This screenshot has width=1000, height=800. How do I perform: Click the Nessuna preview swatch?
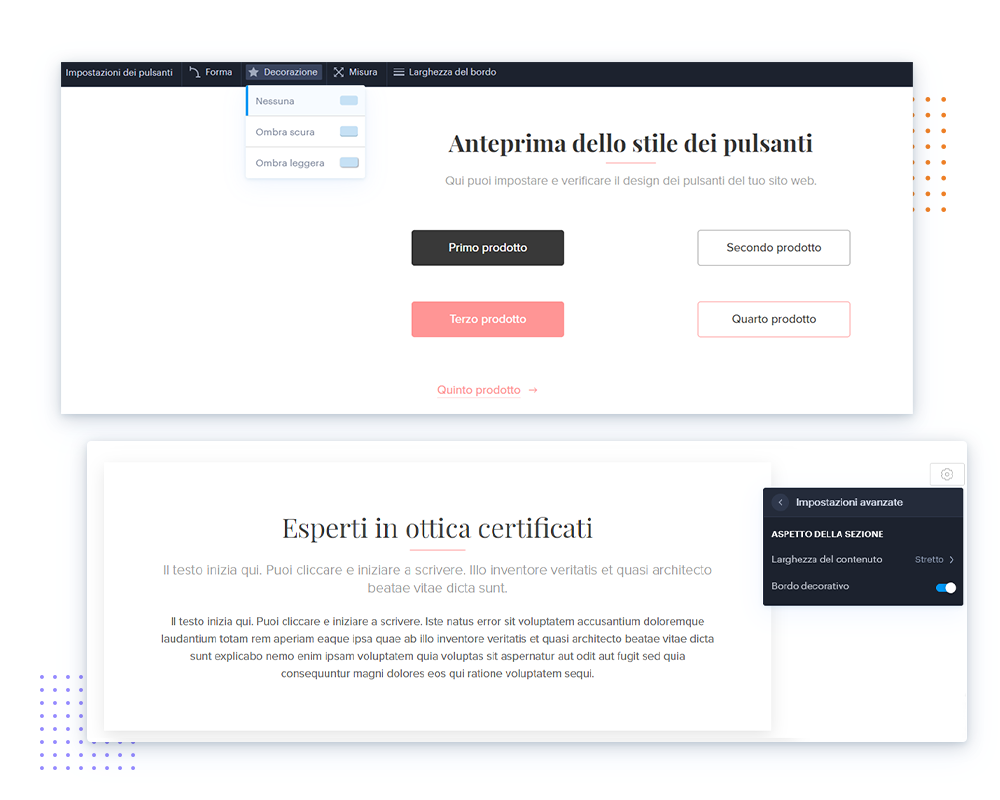349,101
